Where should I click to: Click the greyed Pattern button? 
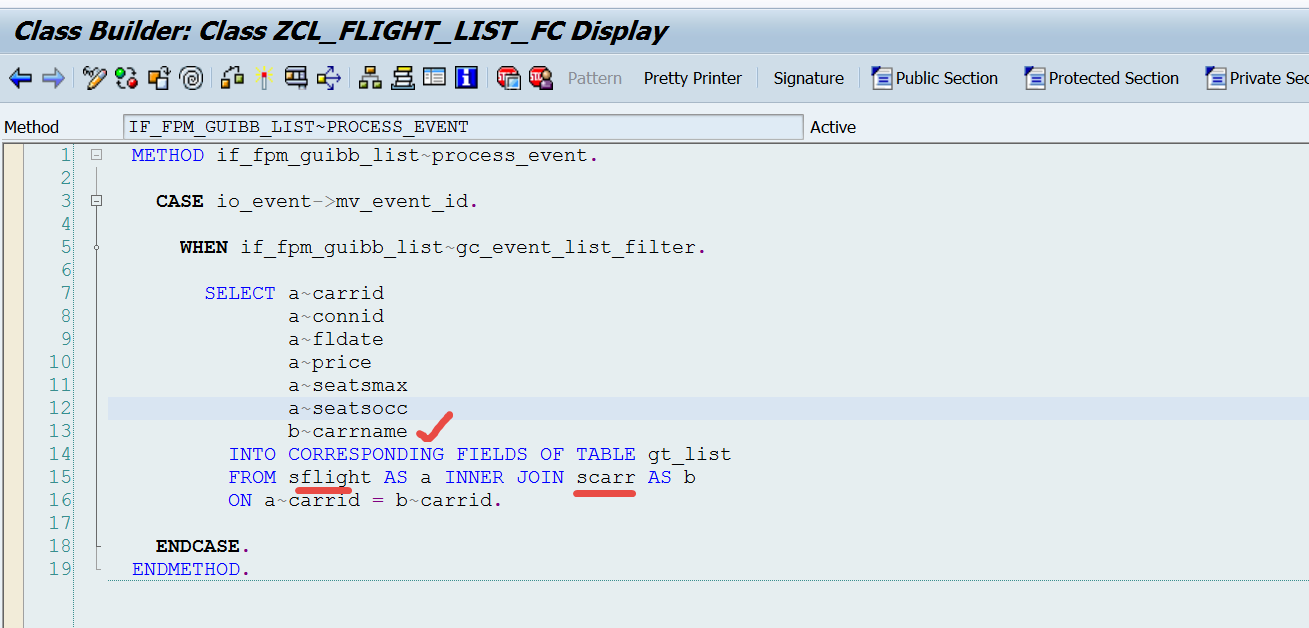tap(595, 78)
